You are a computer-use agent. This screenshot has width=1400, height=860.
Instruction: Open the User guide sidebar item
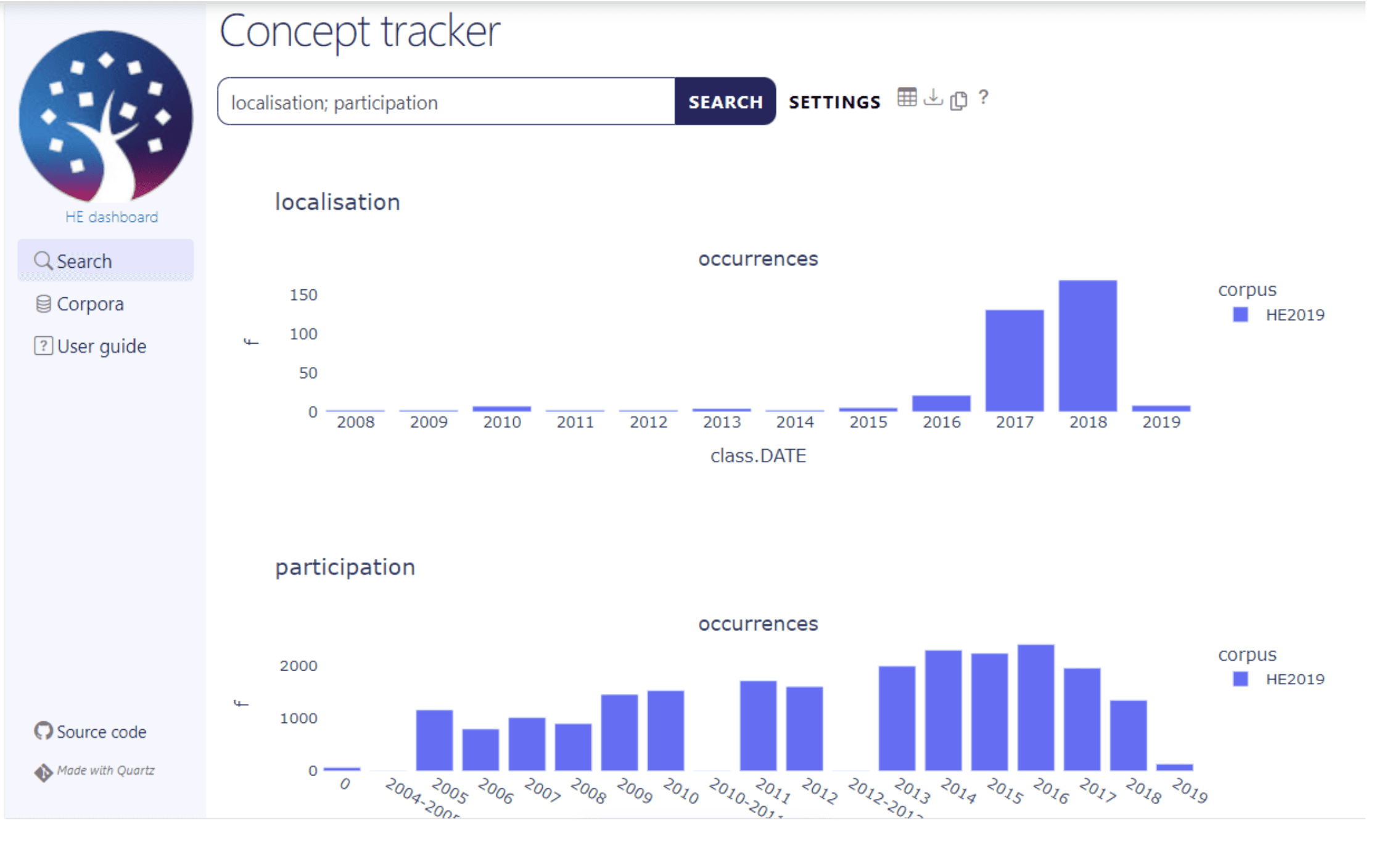pyautogui.click(x=101, y=346)
